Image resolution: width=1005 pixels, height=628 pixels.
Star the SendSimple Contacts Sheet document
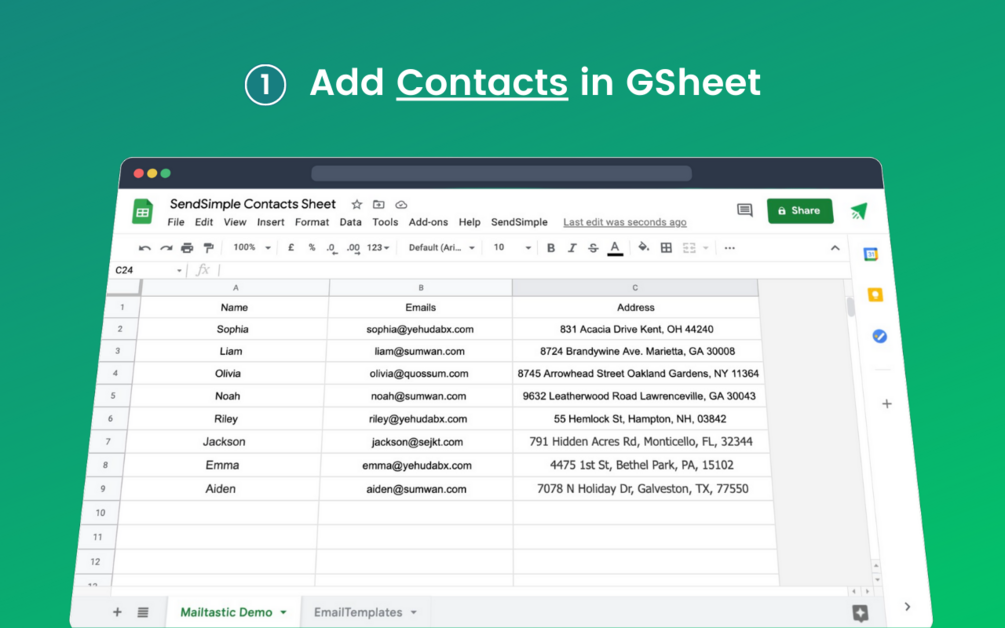coord(356,204)
